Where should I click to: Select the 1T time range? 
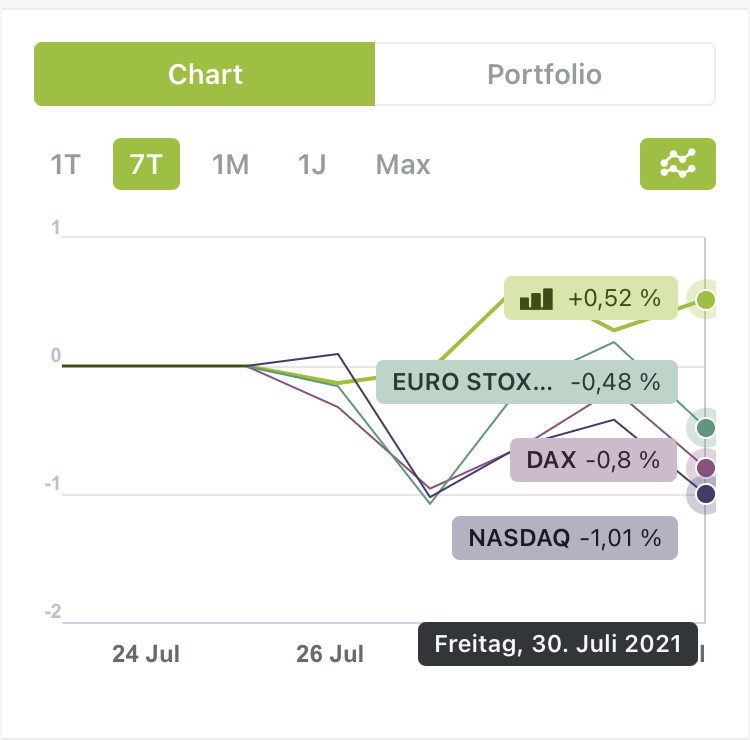point(65,164)
